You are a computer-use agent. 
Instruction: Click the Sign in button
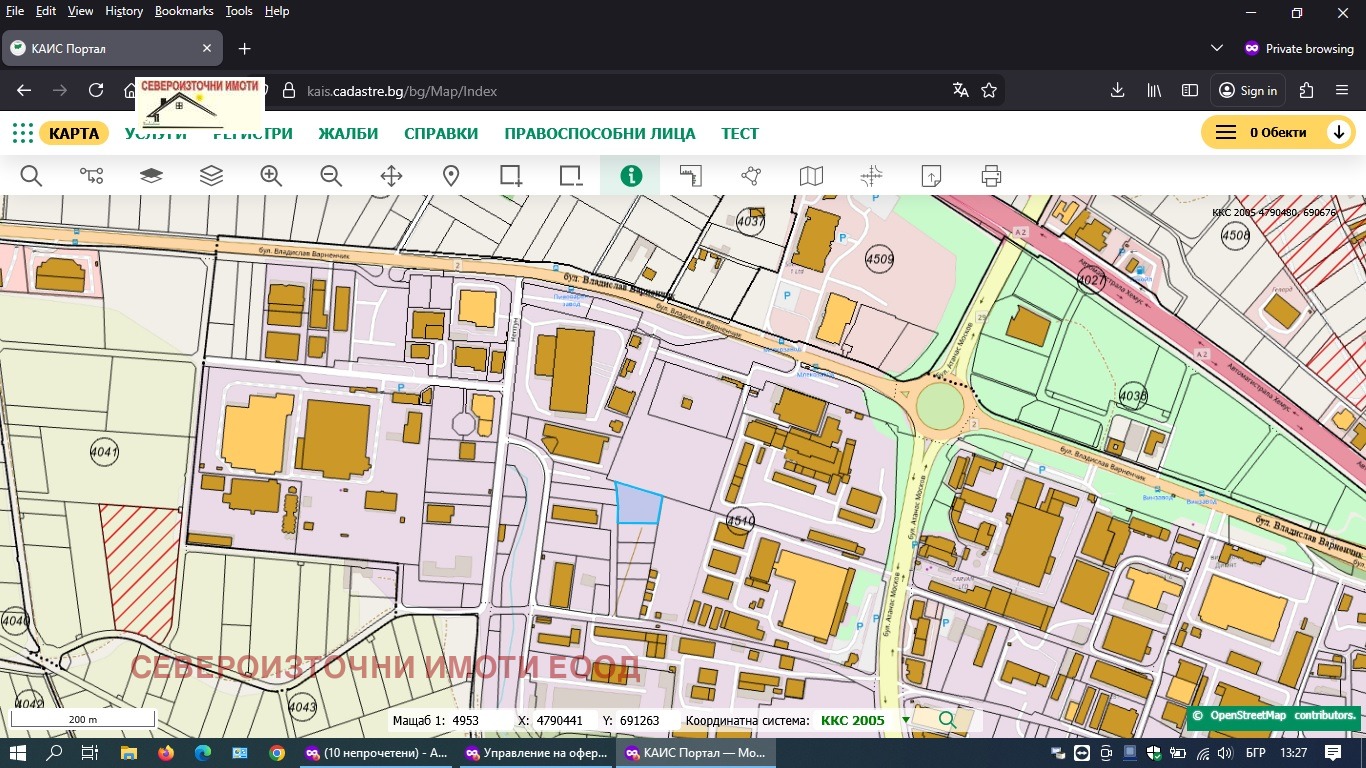pyautogui.click(x=1248, y=90)
